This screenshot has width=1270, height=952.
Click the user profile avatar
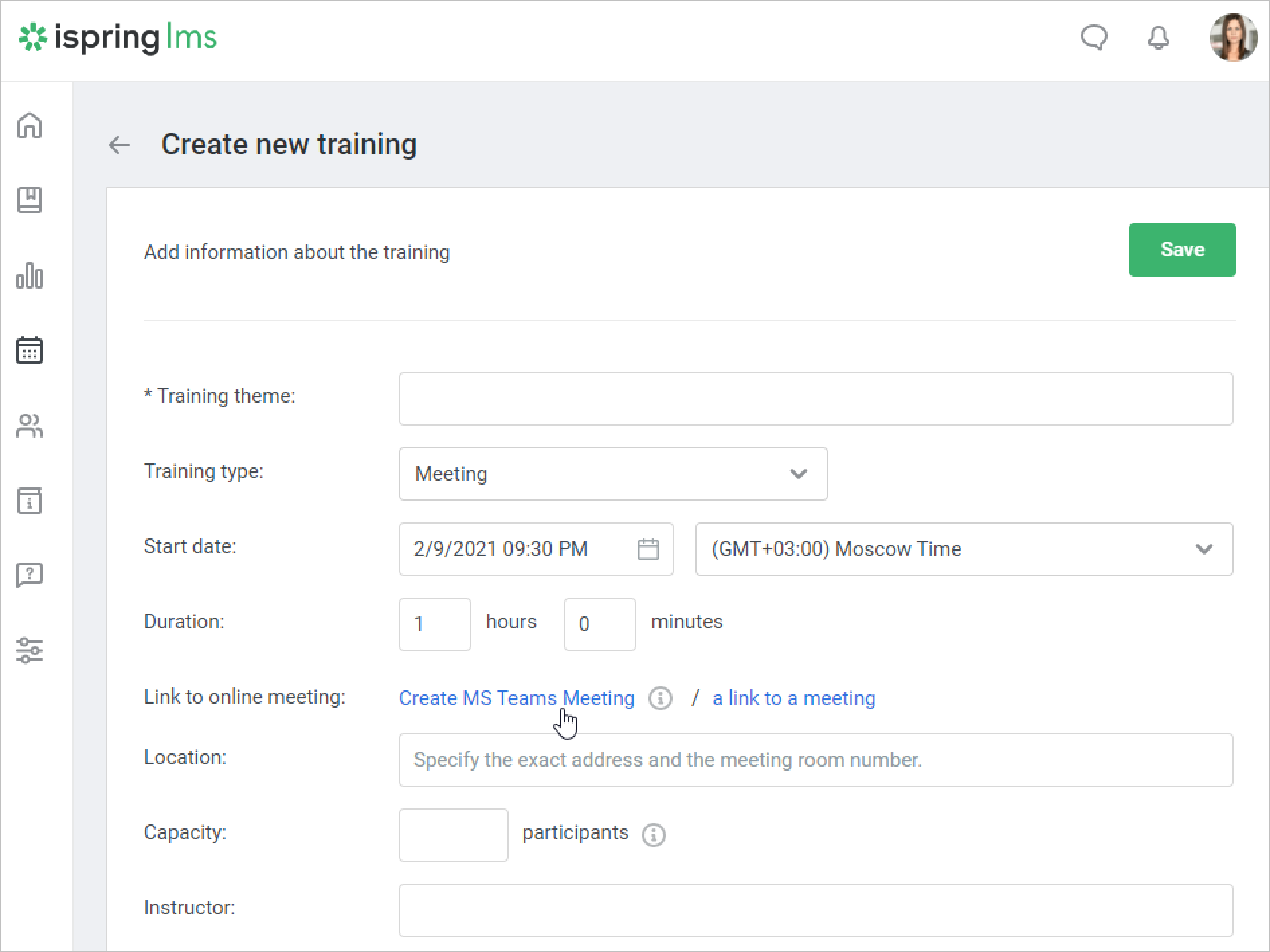(1232, 38)
